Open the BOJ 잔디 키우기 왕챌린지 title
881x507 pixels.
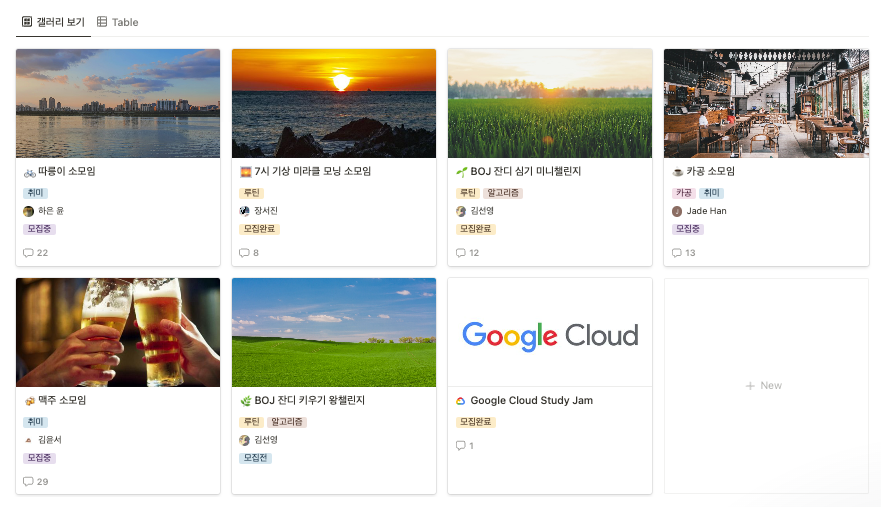click(310, 400)
